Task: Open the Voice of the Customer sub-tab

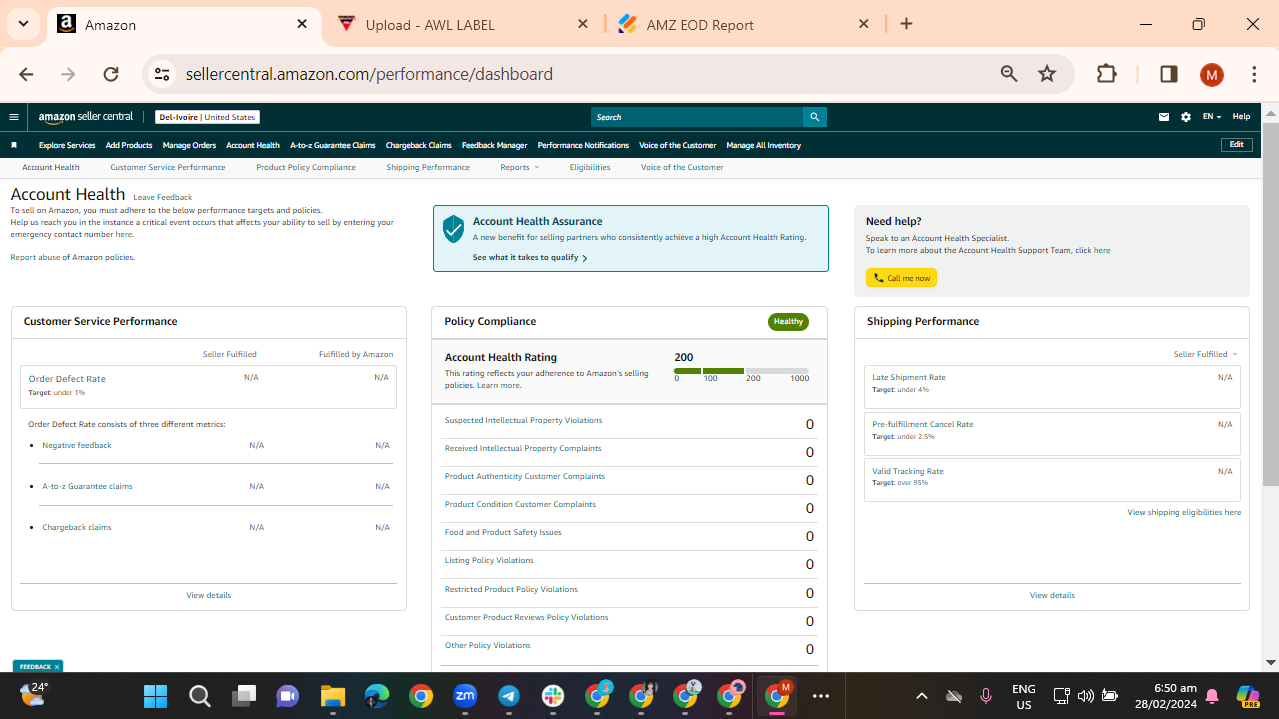Action: (682, 167)
